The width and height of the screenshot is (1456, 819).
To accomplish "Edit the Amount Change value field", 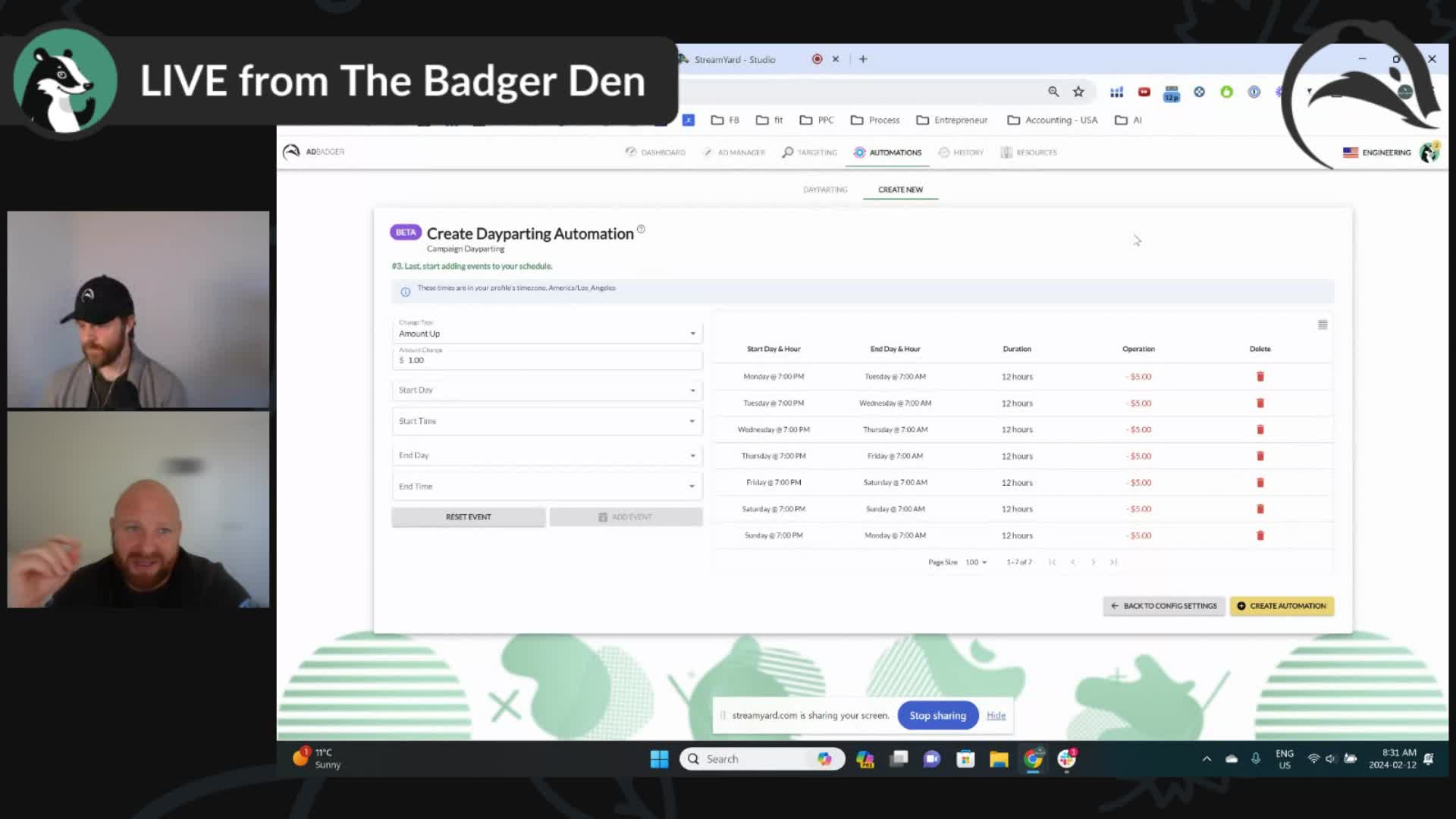I will (x=546, y=359).
